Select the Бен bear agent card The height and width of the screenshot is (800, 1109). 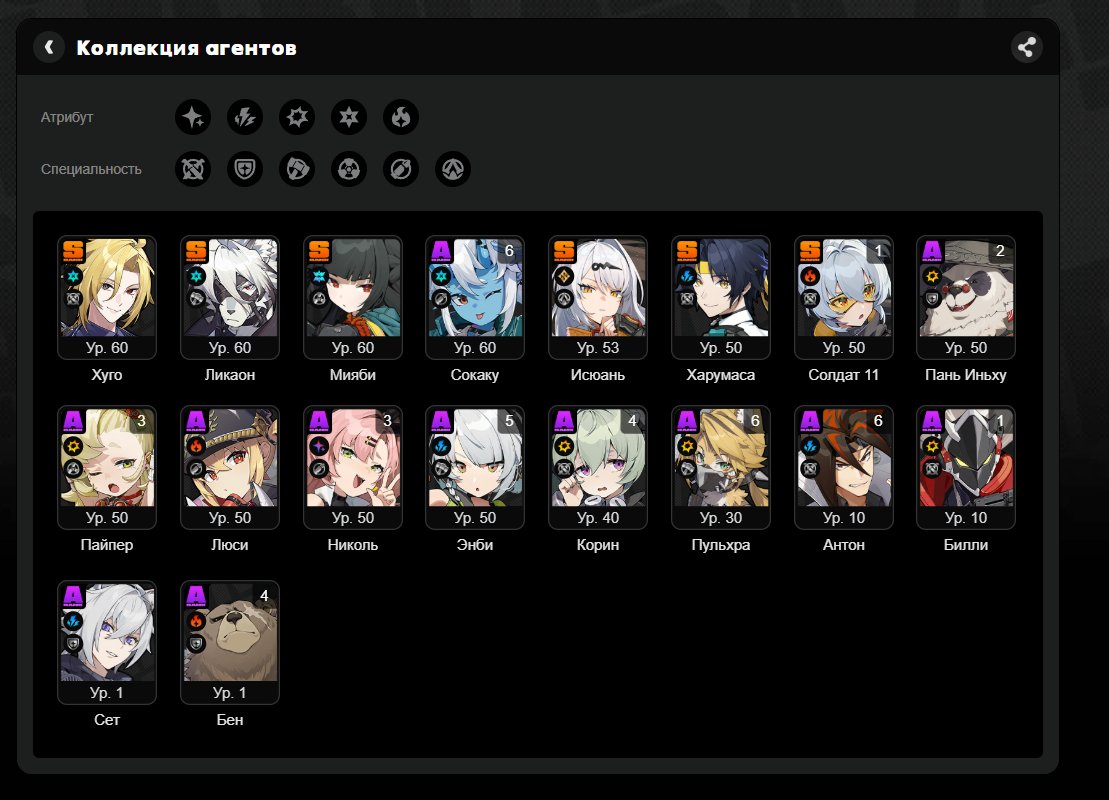[230, 642]
